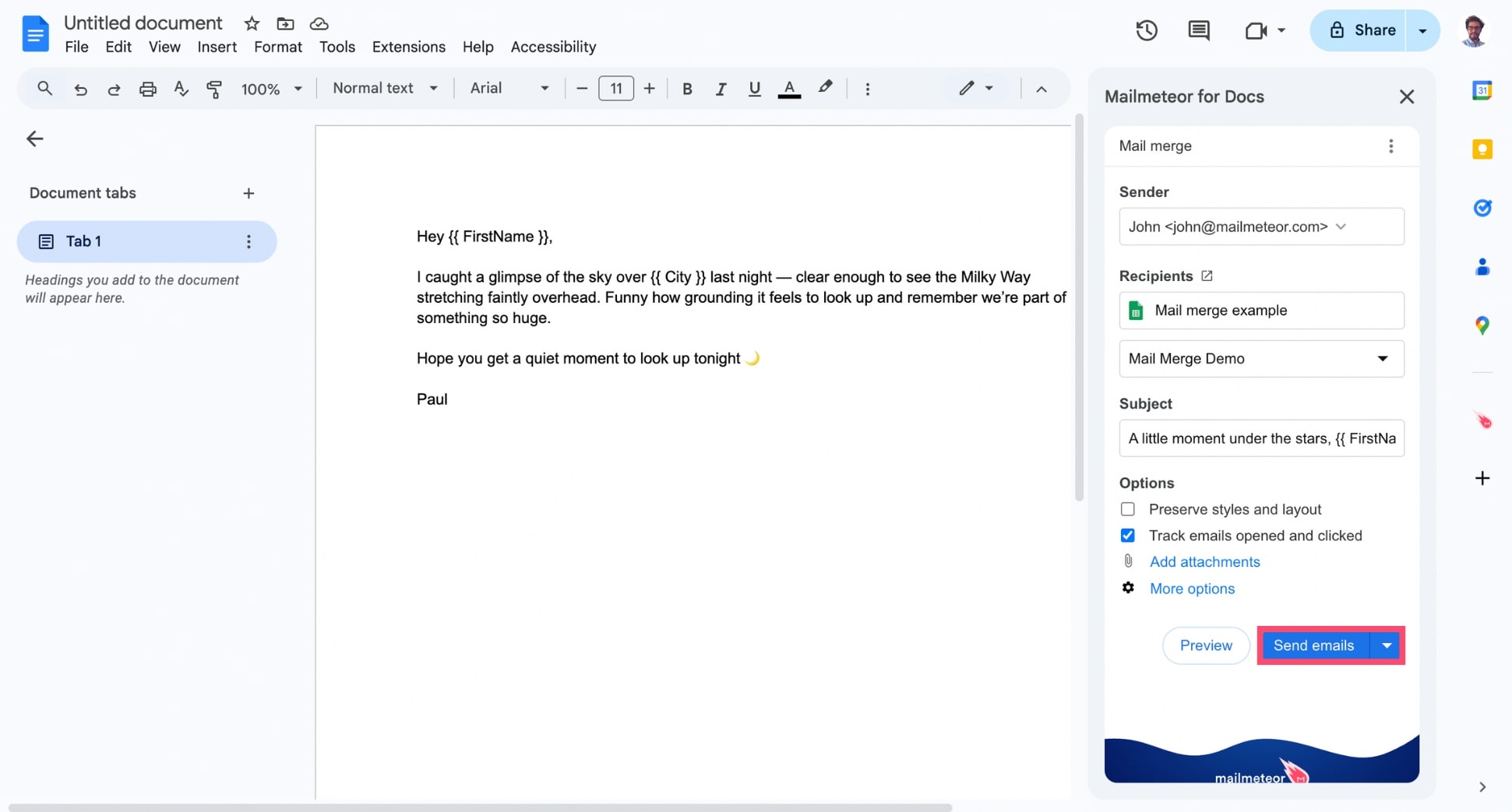Select Tab 1 in Document tabs
The width and height of the screenshot is (1512, 812).
coord(83,241)
